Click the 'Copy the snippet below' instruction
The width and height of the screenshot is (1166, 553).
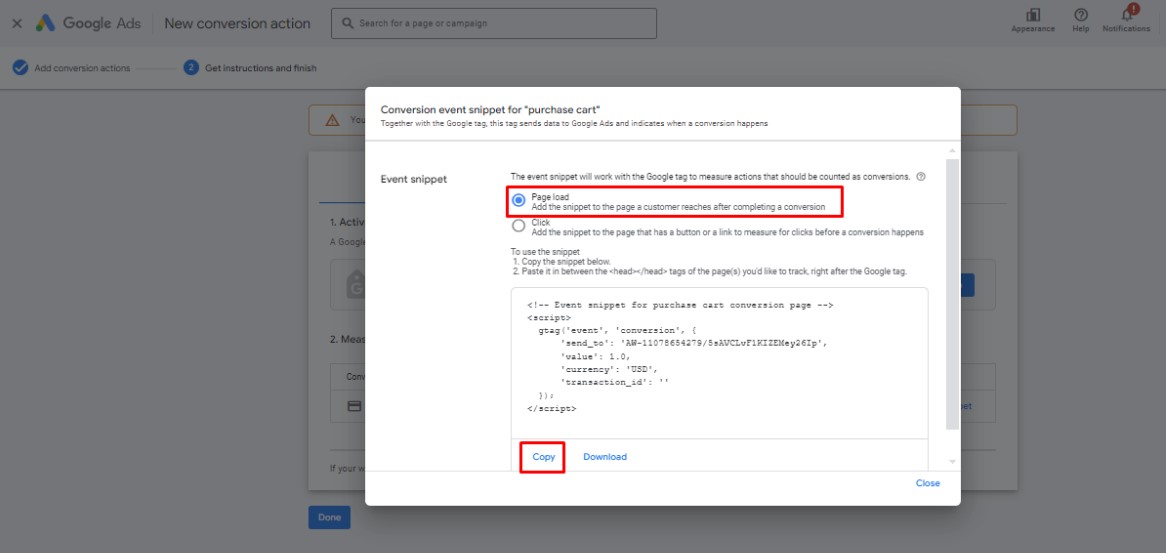[x=561, y=262]
